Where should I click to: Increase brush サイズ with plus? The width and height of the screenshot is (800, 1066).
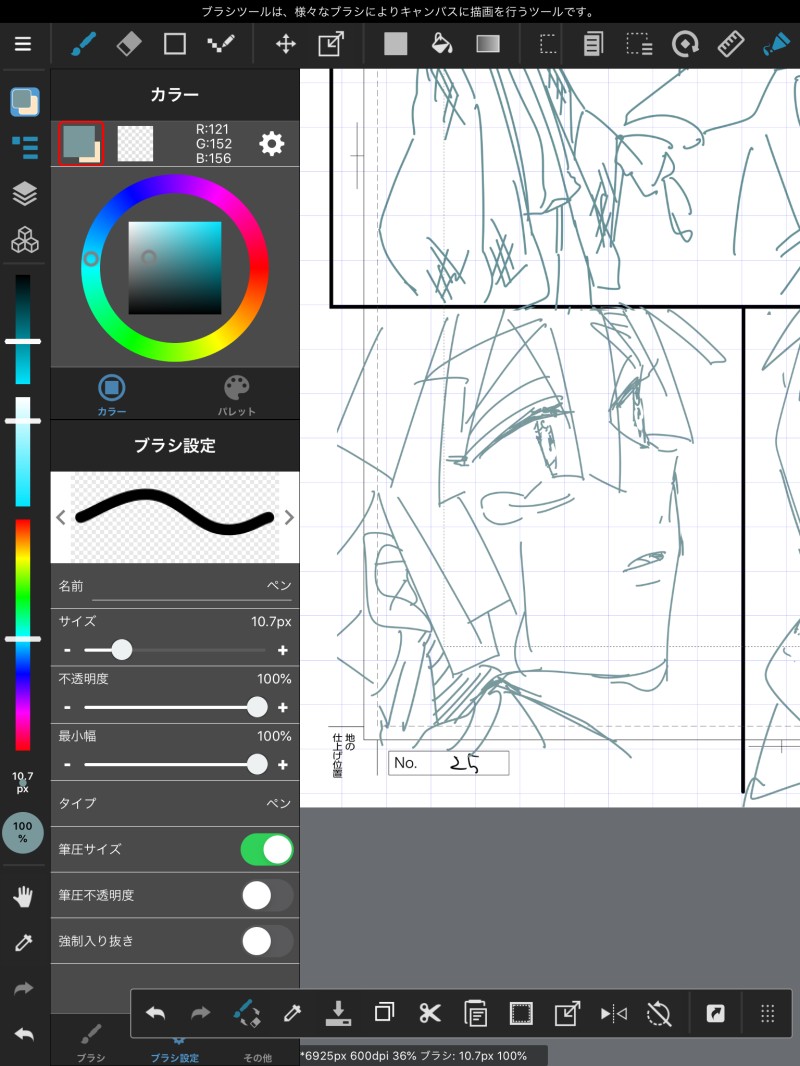283,651
